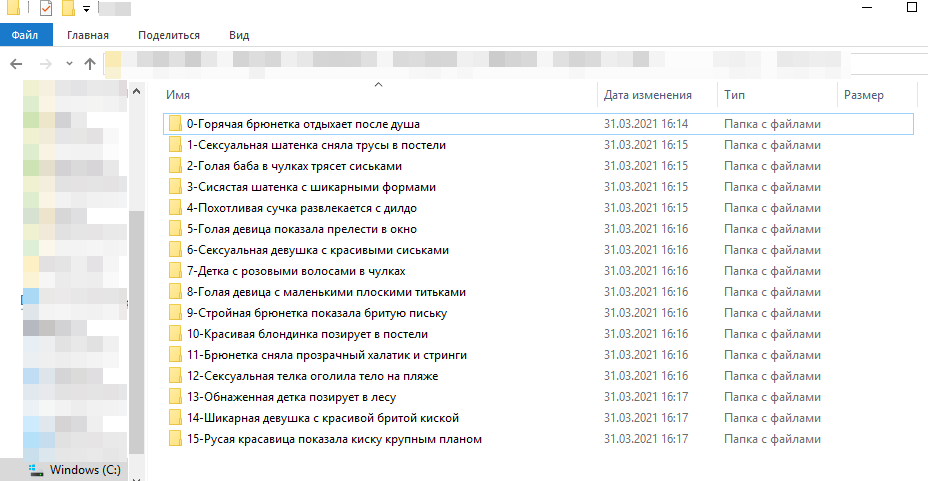Open the Файл ribbon tab
The height and width of the screenshot is (481, 928).
pyautogui.click(x=25, y=35)
